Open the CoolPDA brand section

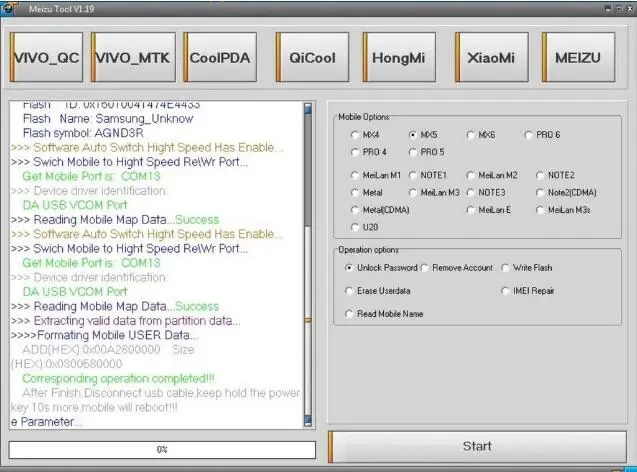coord(220,57)
